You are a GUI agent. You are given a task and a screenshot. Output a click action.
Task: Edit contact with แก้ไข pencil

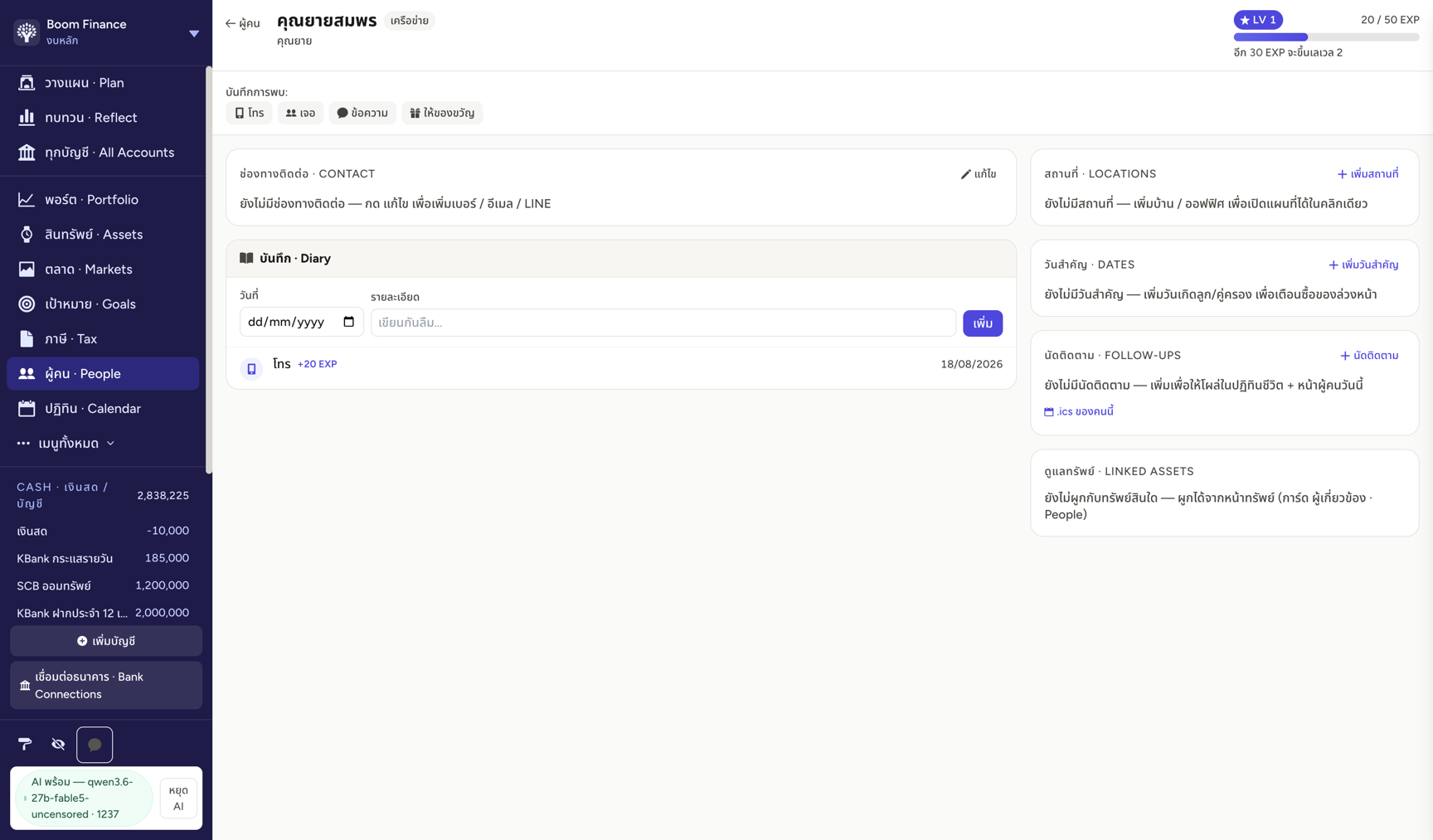pyautogui.click(x=979, y=174)
